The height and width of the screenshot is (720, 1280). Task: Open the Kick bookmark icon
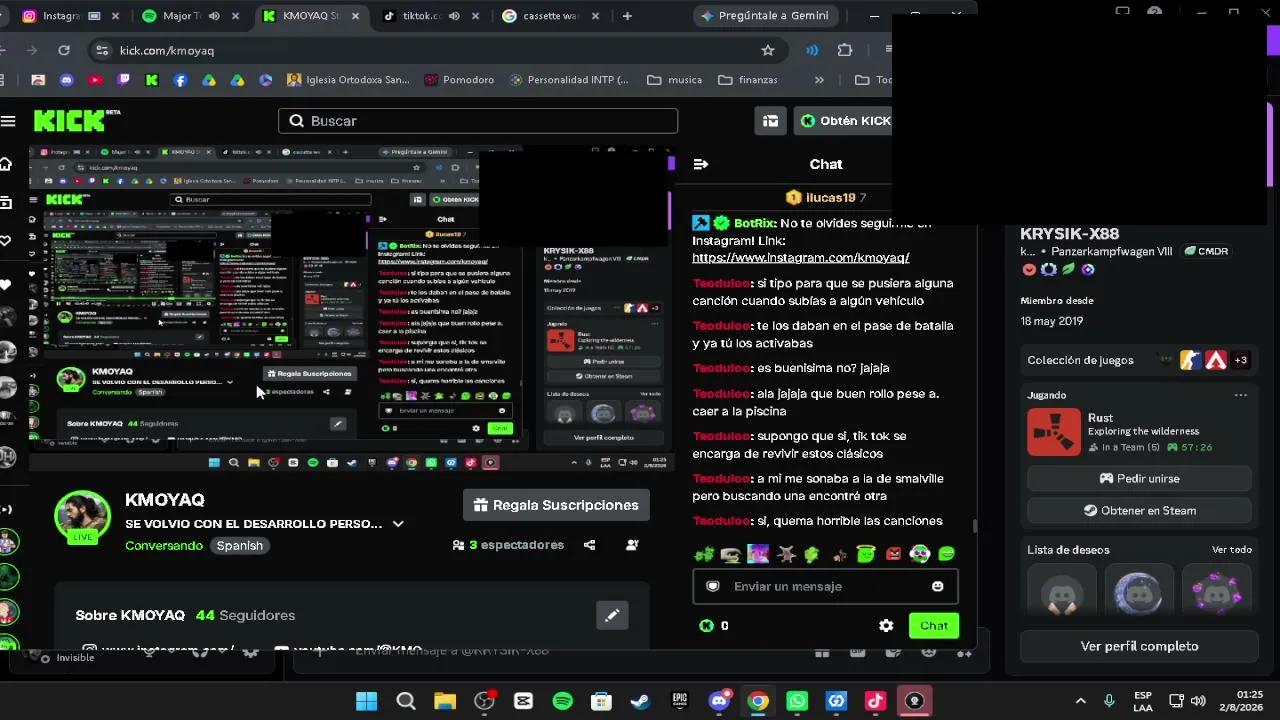point(152,80)
